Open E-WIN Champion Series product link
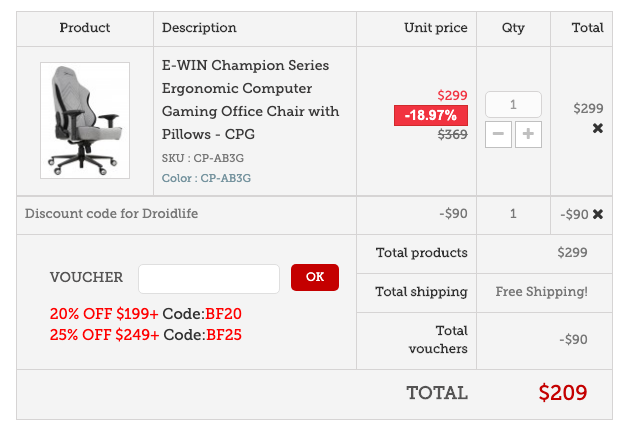Image resolution: width=624 pixels, height=430 pixels. pyautogui.click(x=250, y=99)
